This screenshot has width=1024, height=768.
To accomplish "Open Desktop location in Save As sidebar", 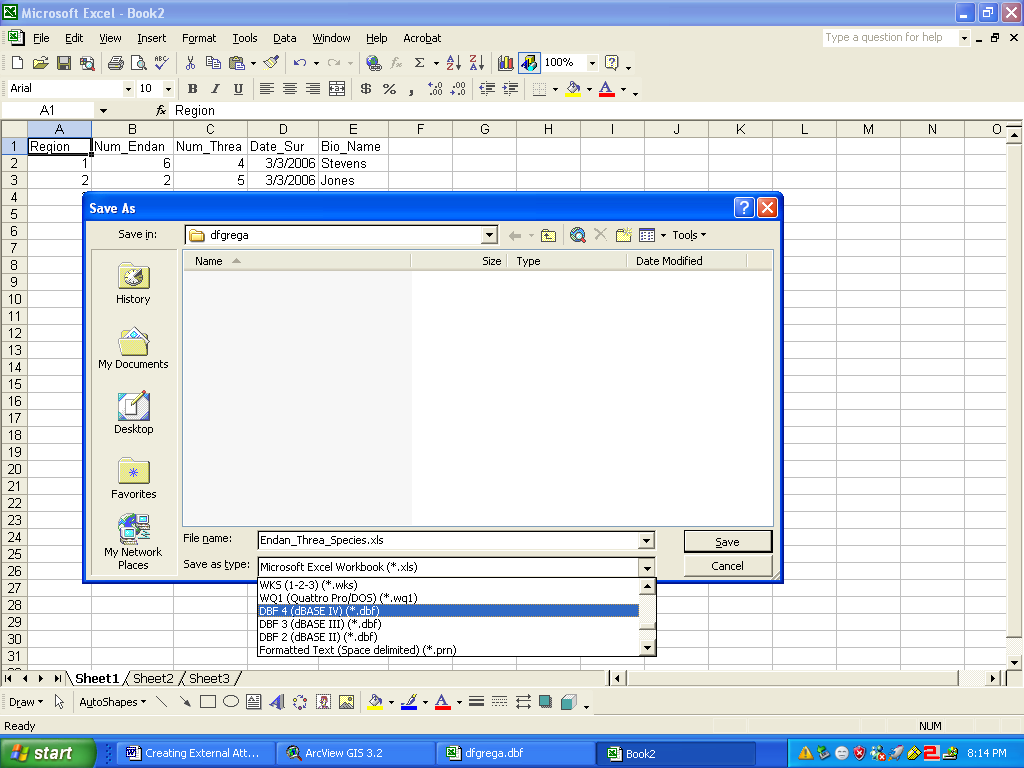I will [x=133, y=413].
